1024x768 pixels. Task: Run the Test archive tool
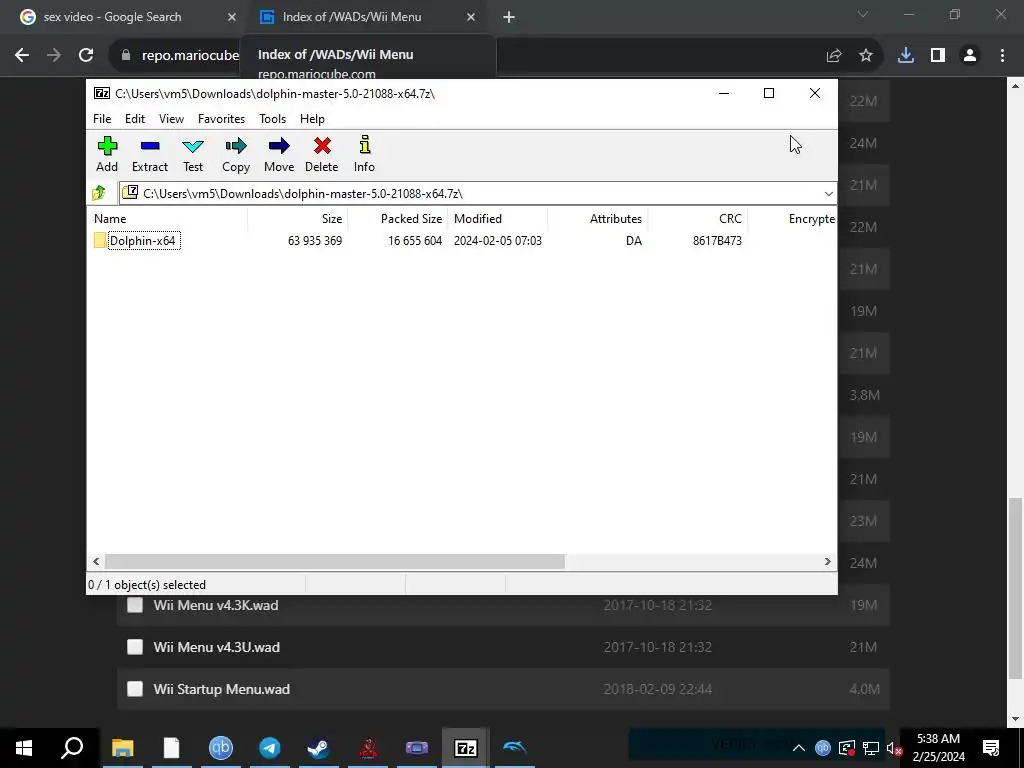tap(193, 153)
